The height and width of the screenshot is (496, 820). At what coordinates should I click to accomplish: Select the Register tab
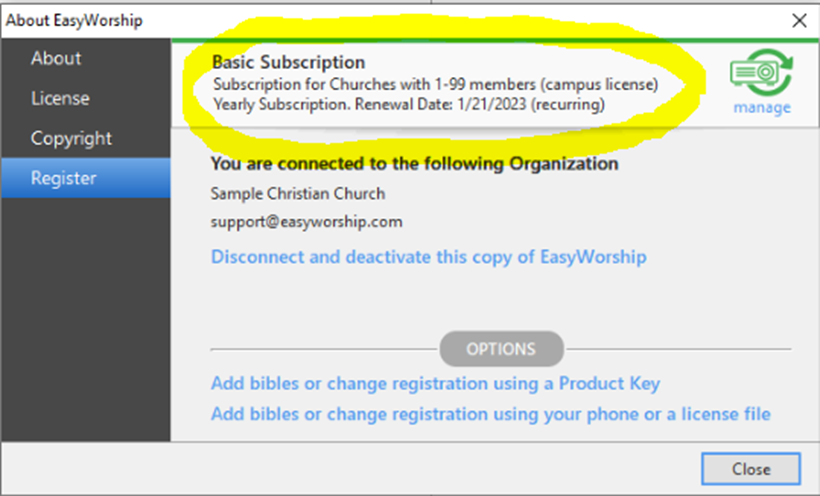(86, 178)
